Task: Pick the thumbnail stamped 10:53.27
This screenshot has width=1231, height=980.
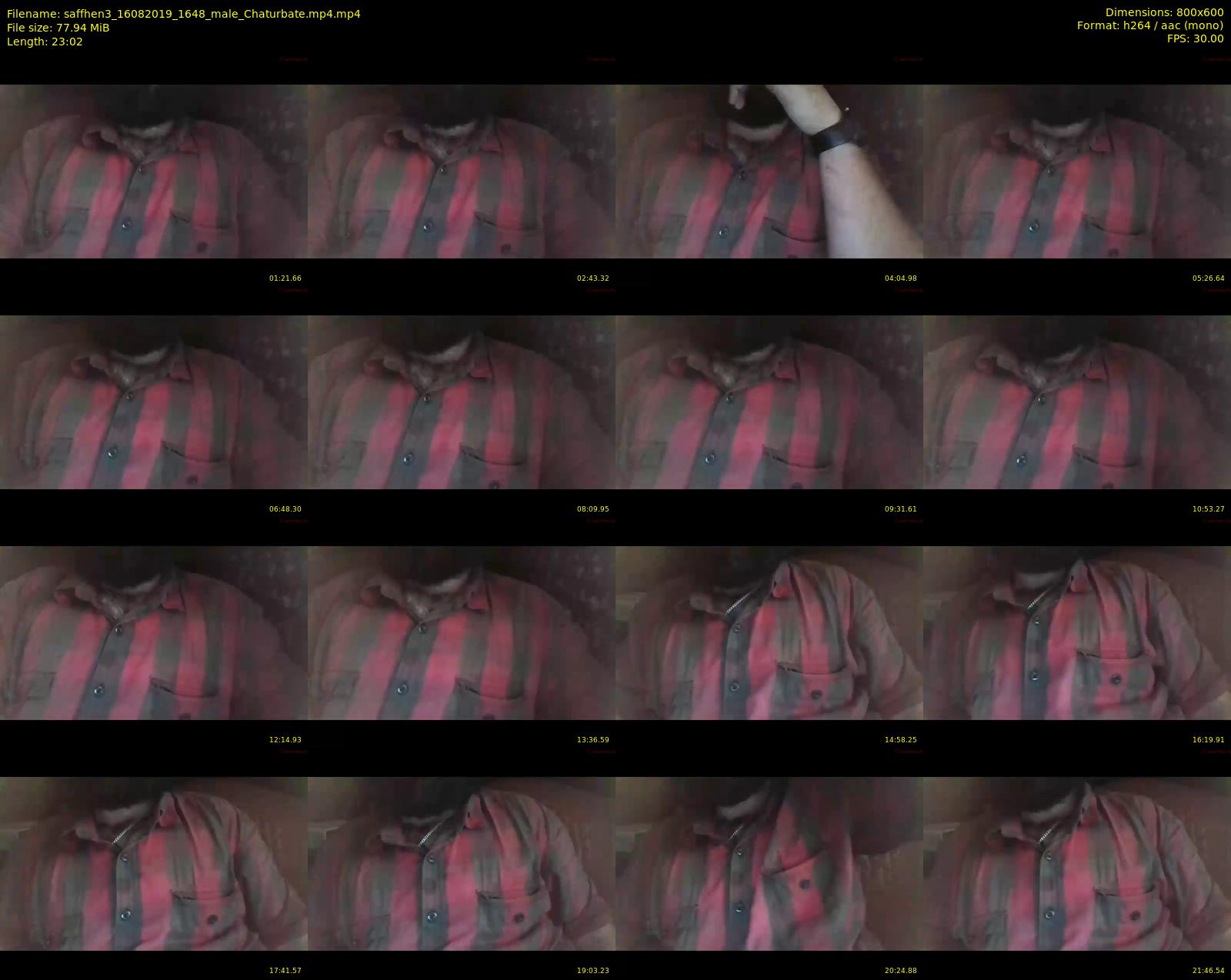Action: coord(1077,402)
